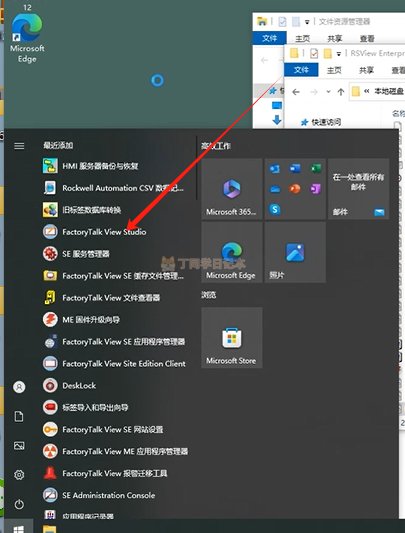Launch FactoryTalk View alarm migration tool icon

[x=50, y=473]
